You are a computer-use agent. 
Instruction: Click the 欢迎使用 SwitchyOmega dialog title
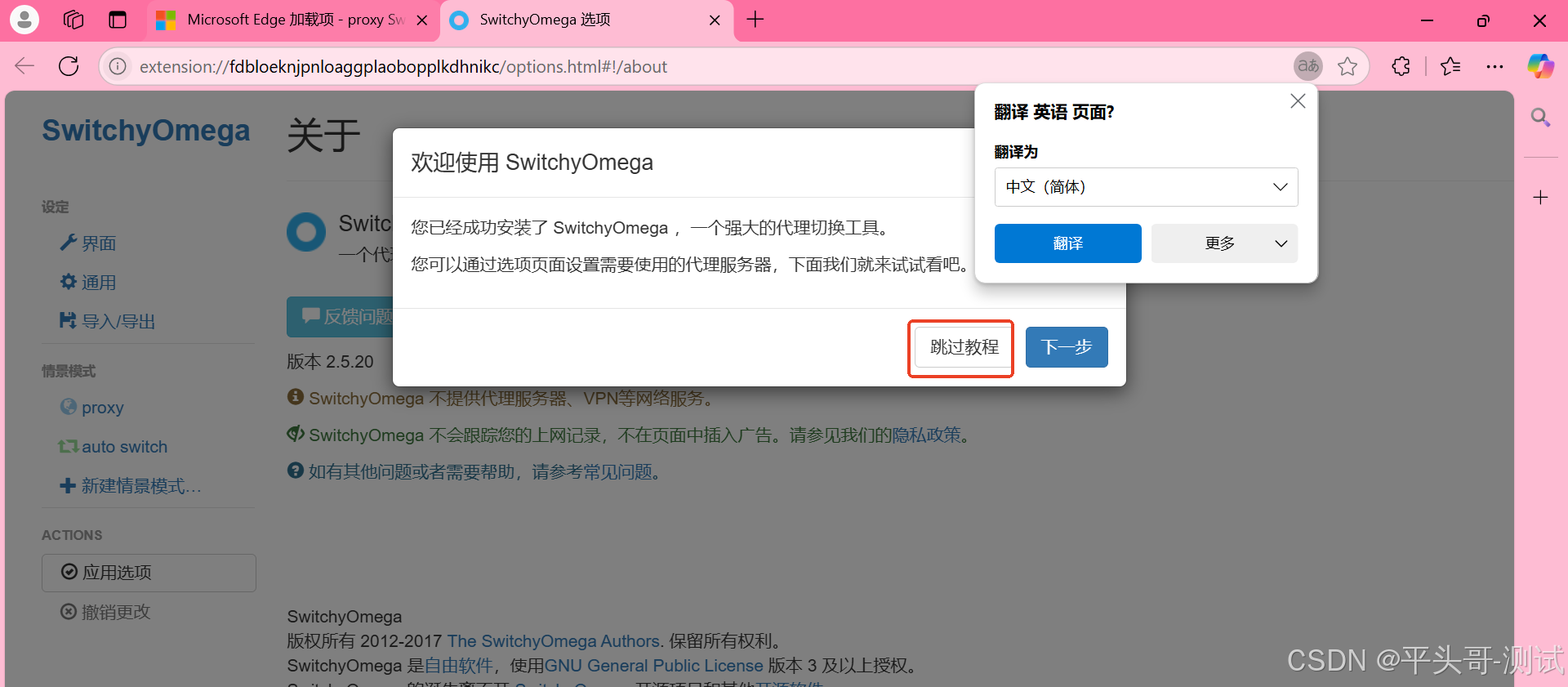[532, 163]
